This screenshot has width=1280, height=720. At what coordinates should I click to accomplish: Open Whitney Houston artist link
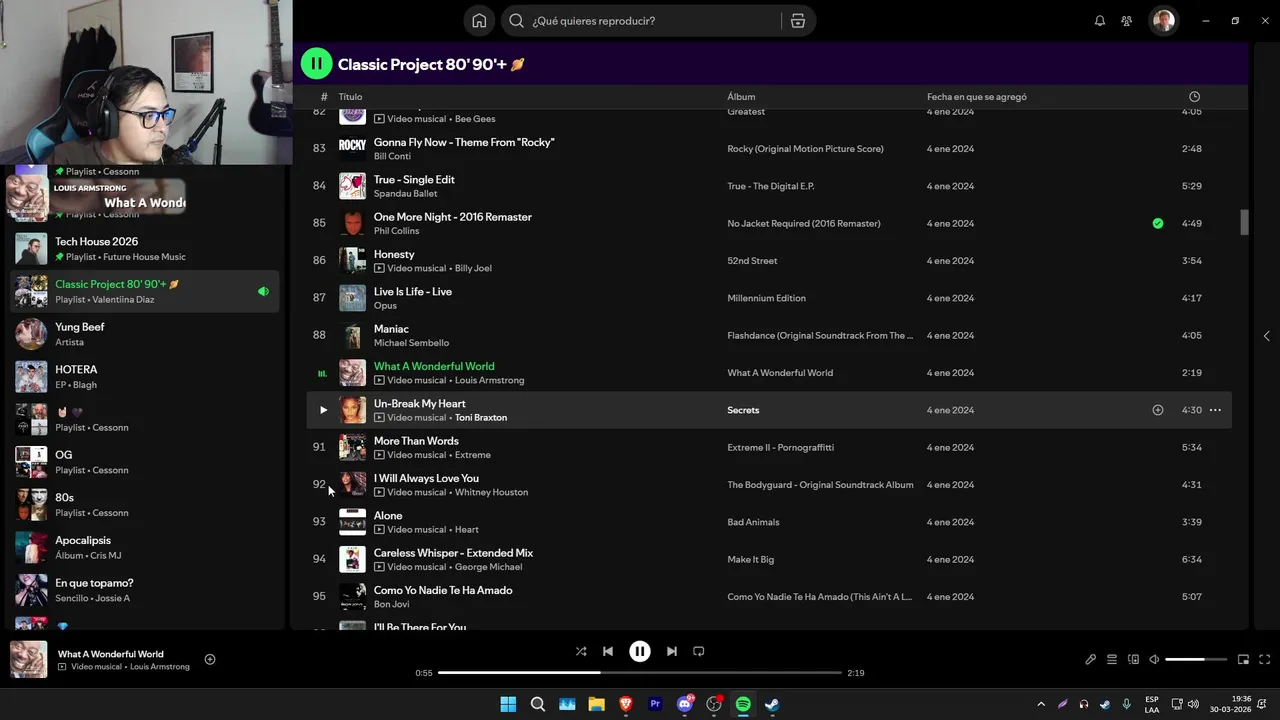click(491, 493)
